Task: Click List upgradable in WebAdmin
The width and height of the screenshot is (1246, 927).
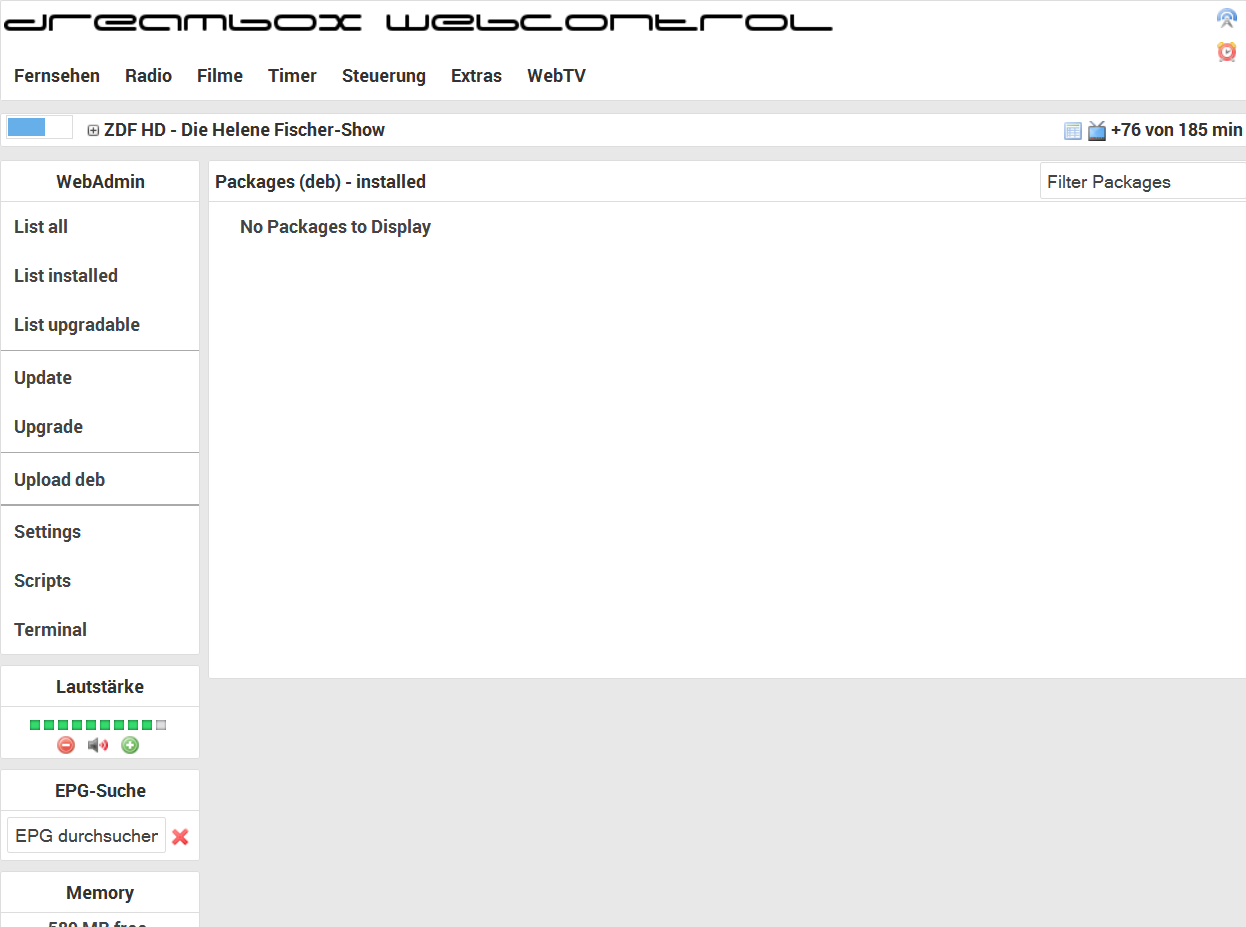Action: click(77, 325)
